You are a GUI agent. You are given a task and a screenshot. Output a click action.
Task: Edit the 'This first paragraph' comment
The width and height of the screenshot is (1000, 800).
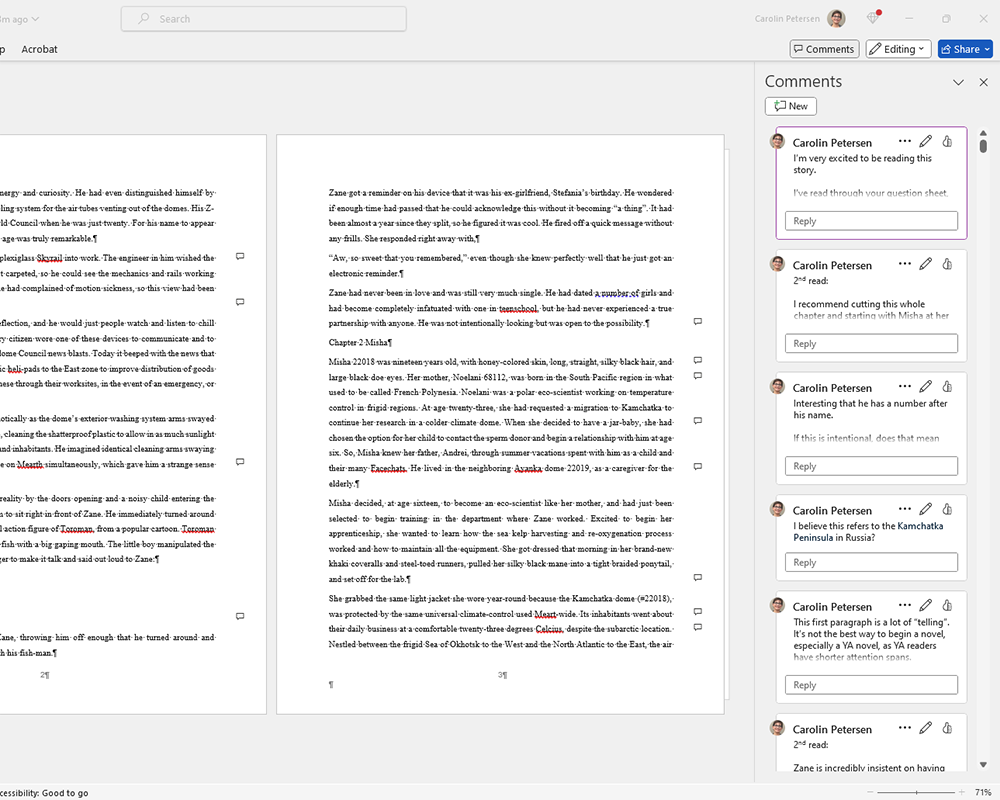(x=925, y=605)
